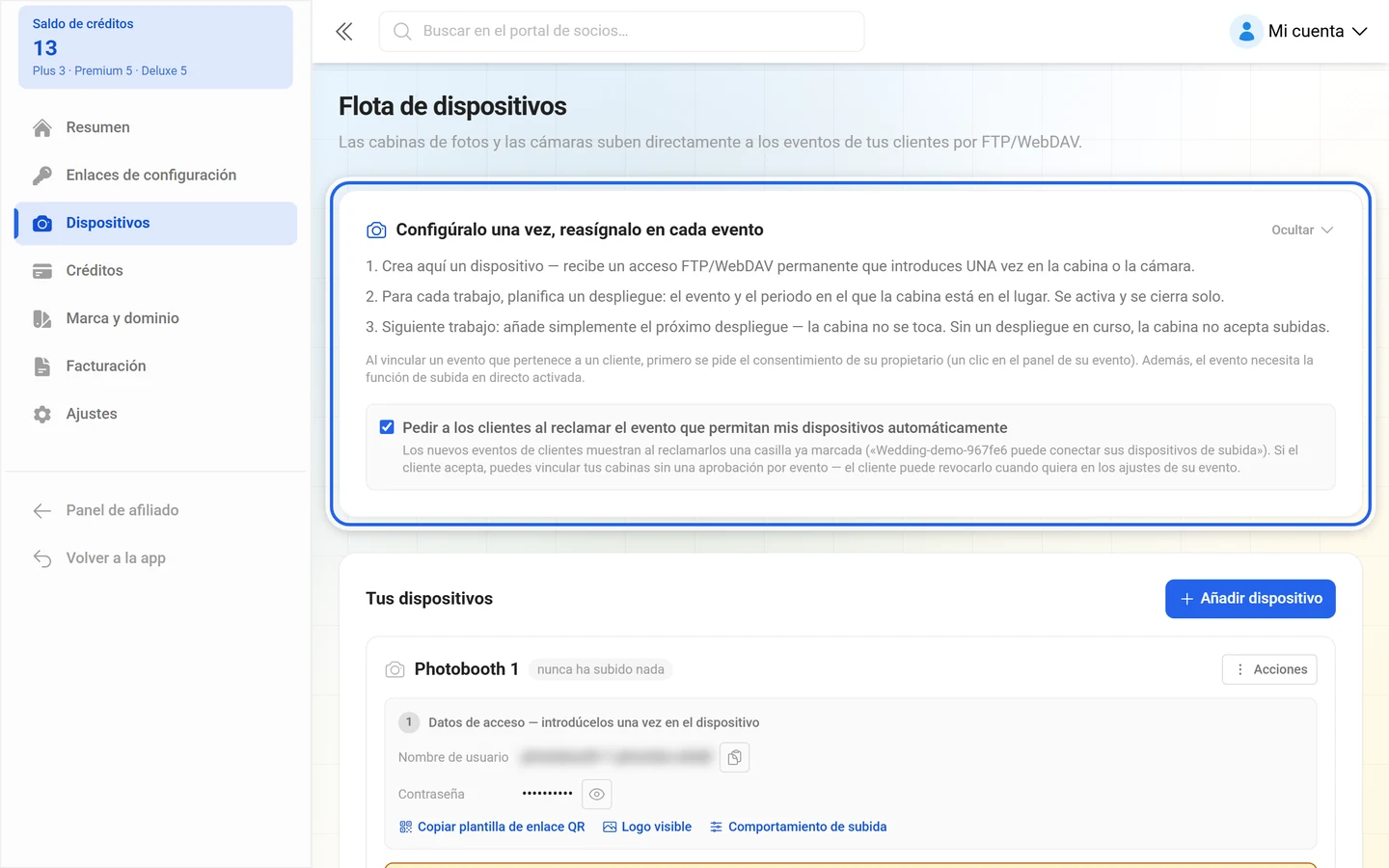Click the Saldo de créditos card
The height and width of the screenshot is (868, 1389).
point(155,47)
